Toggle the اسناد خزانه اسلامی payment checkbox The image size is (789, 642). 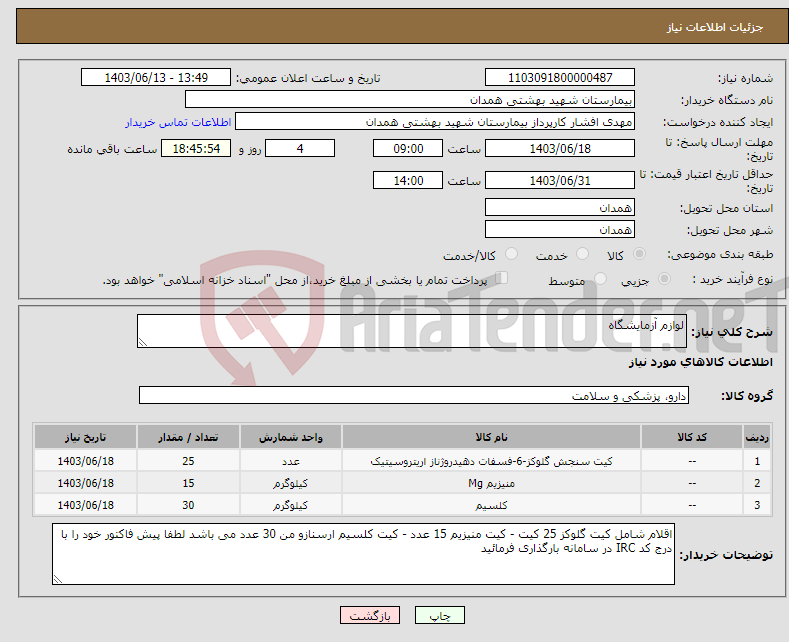tap(502, 278)
